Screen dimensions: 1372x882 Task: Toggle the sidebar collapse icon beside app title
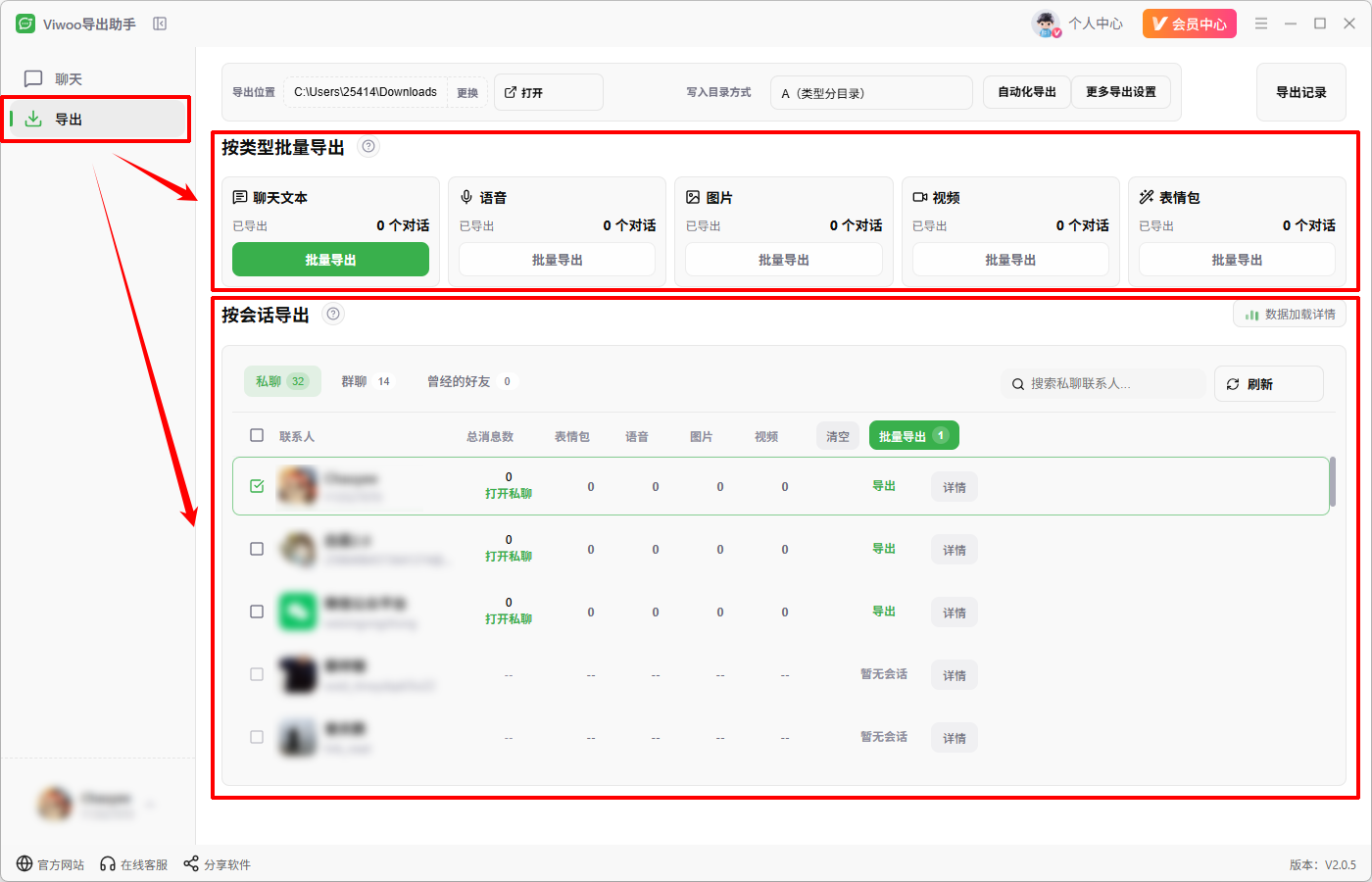pos(160,24)
